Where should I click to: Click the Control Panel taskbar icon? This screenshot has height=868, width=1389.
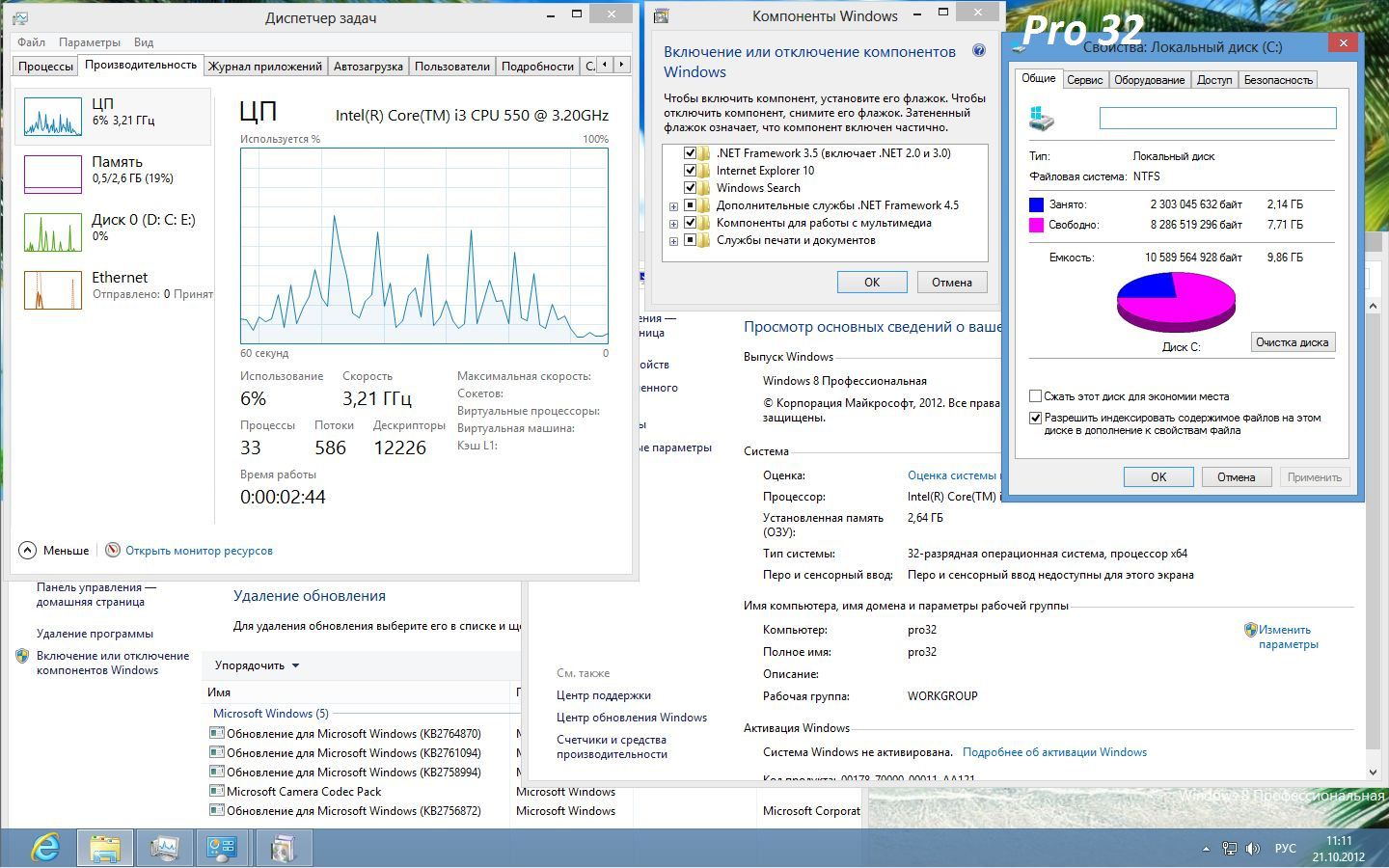coord(223,849)
